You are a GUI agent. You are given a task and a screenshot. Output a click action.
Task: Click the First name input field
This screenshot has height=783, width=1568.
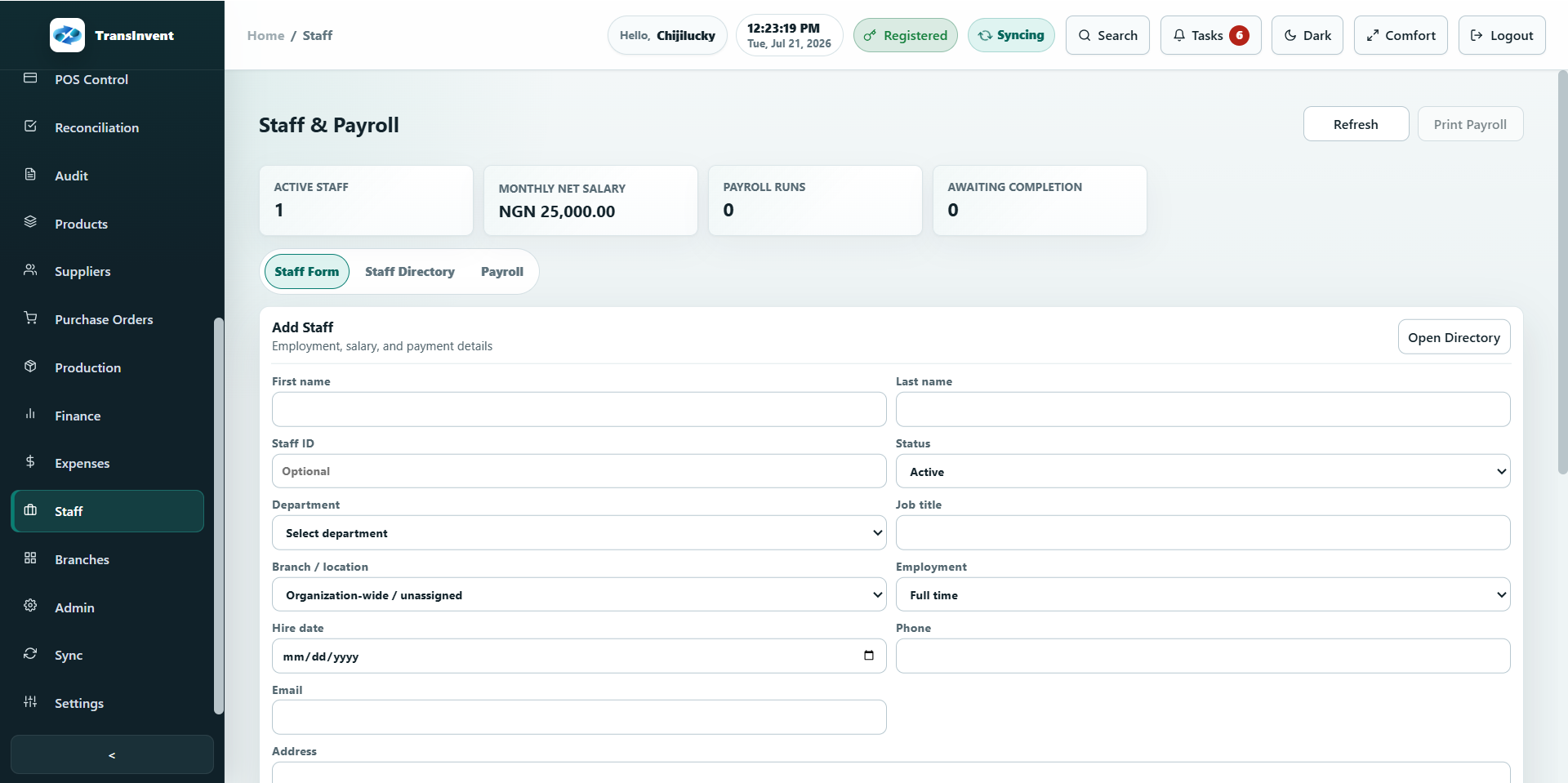pos(579,409)
